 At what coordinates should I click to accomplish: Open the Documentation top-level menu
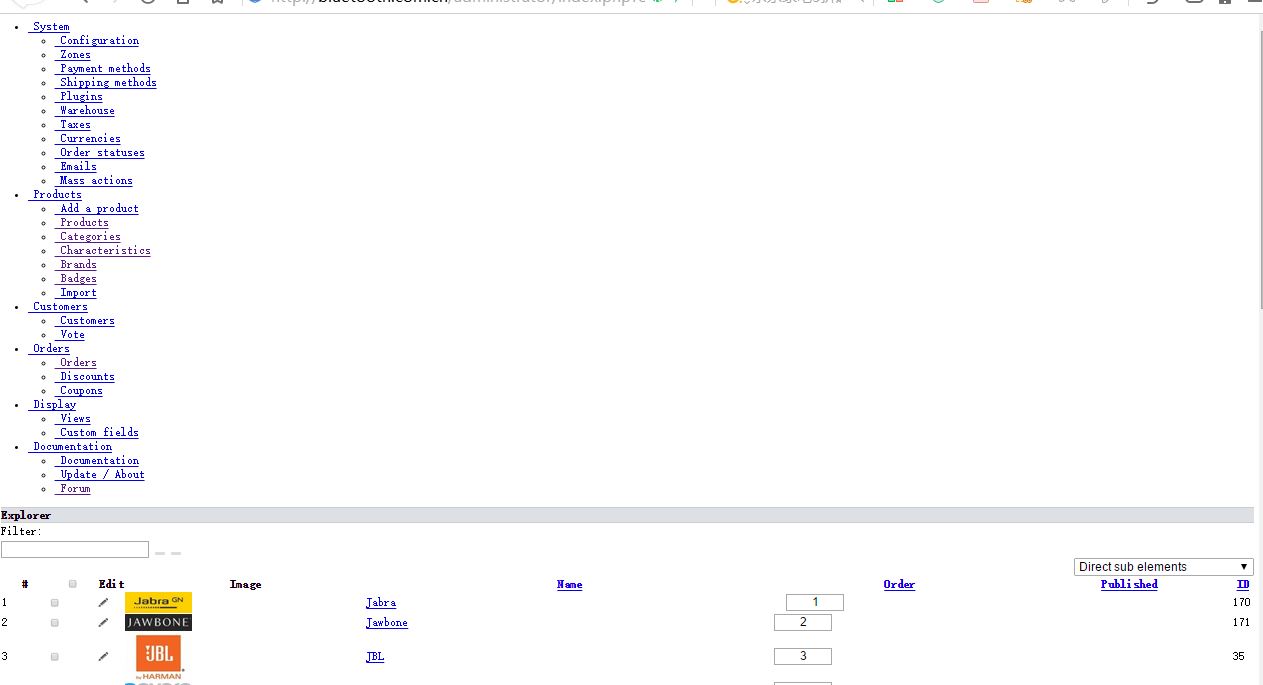tap(70, 447)
